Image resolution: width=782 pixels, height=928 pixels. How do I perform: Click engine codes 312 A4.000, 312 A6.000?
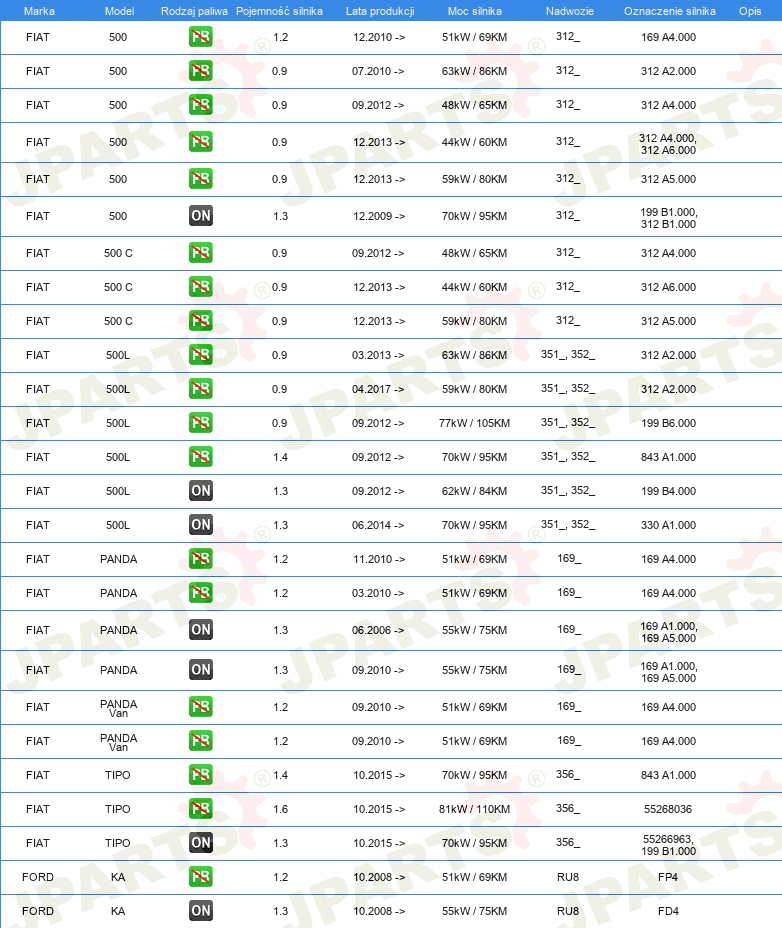coord(668,144)
